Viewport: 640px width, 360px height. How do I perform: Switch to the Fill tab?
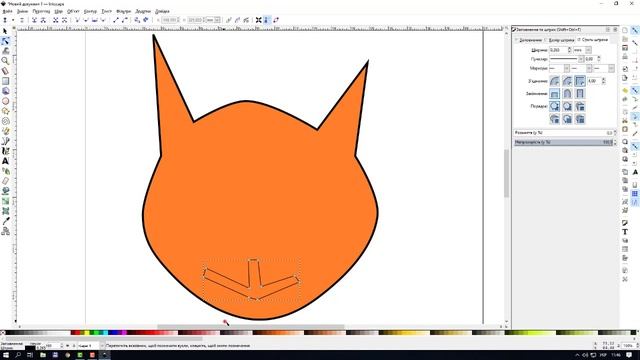pos(530,40)
